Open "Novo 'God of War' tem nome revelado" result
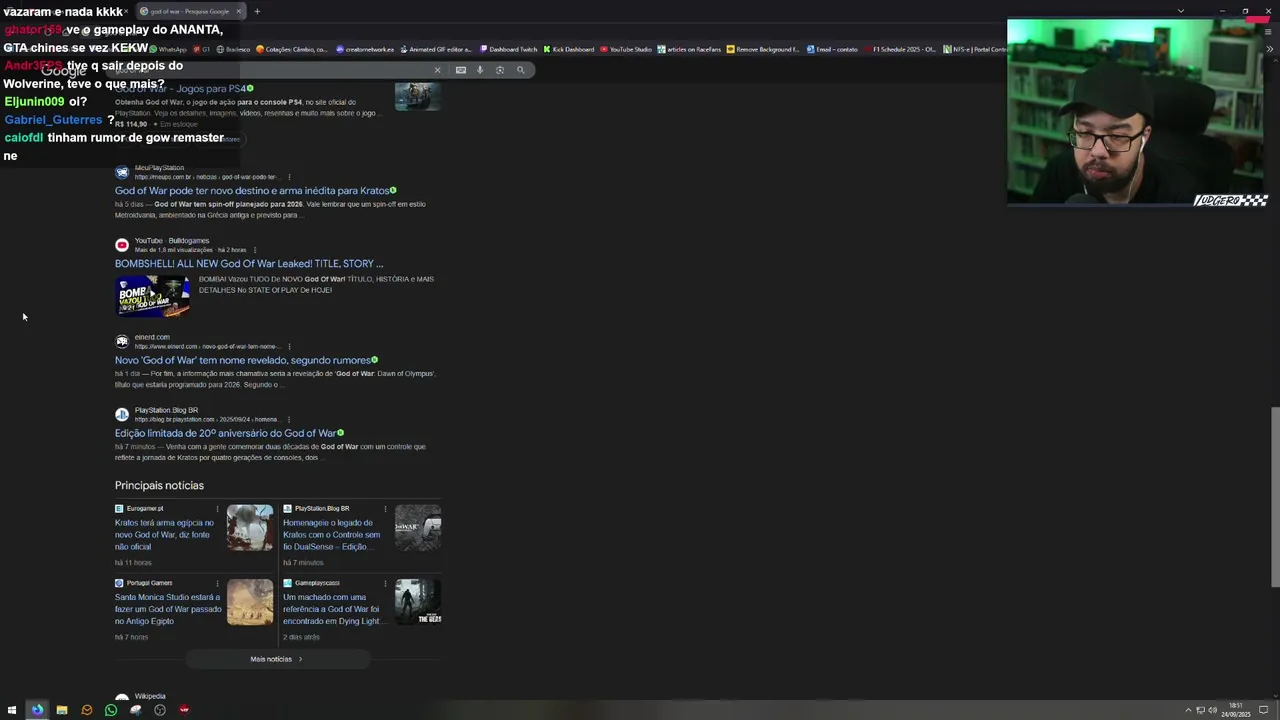Image resolution: width=1280 pixels, height=720 pixels. coord(243,360)
